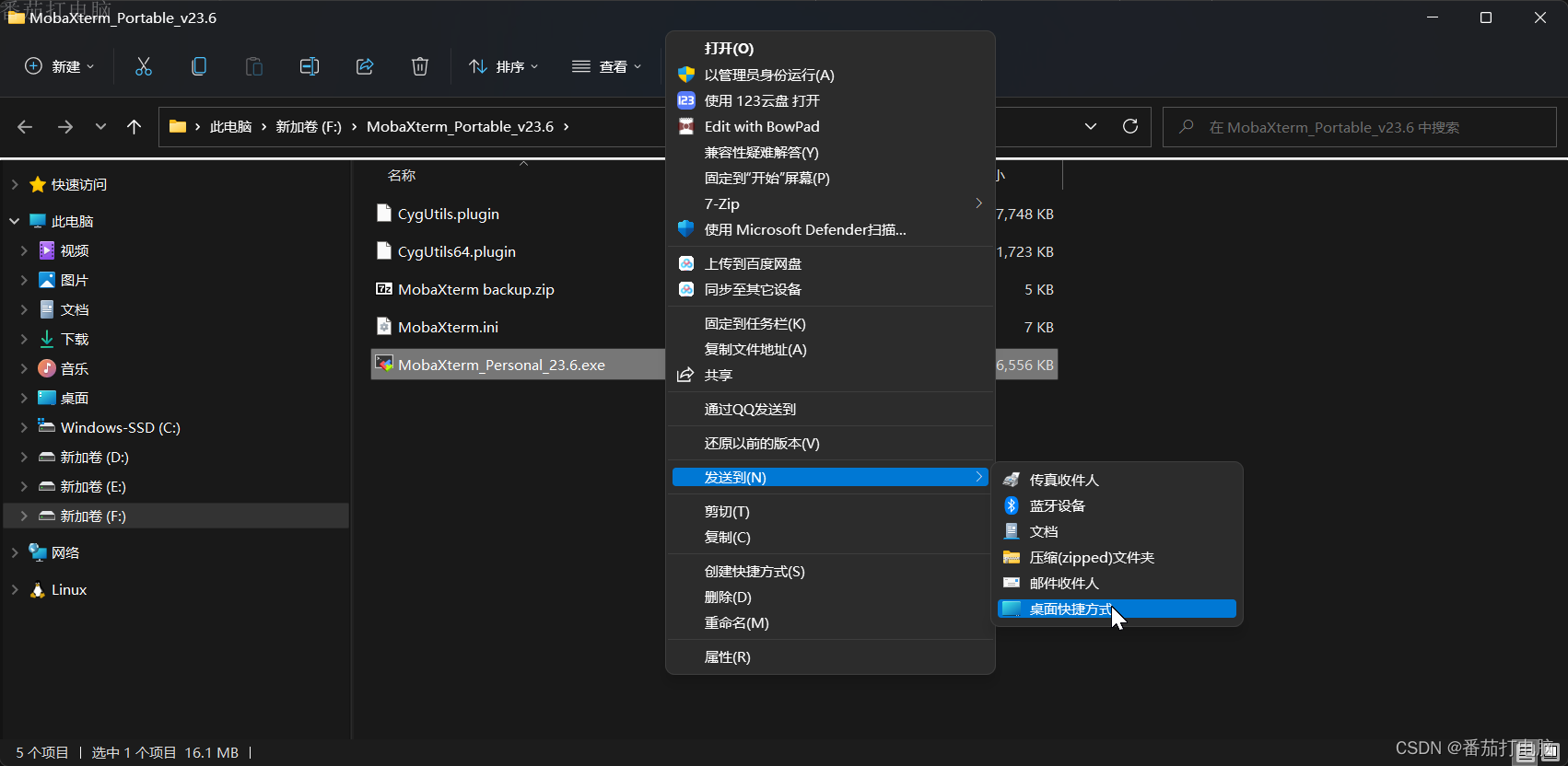The height and width of the screenshot is (766, 1568).
Task: Click the Paste clipboard icon in toolbar
Action: coord(254,66)
